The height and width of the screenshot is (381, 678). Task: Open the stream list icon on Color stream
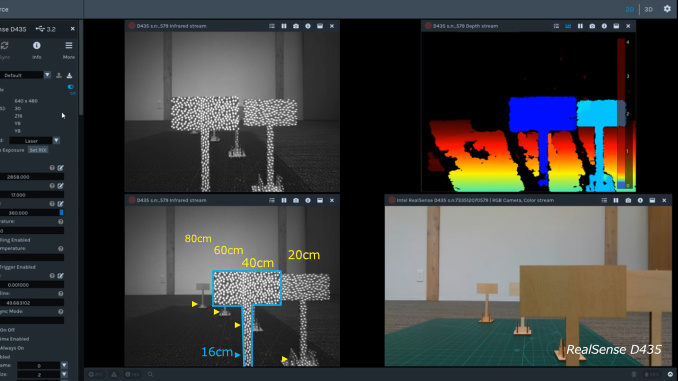tap(604, 200)
